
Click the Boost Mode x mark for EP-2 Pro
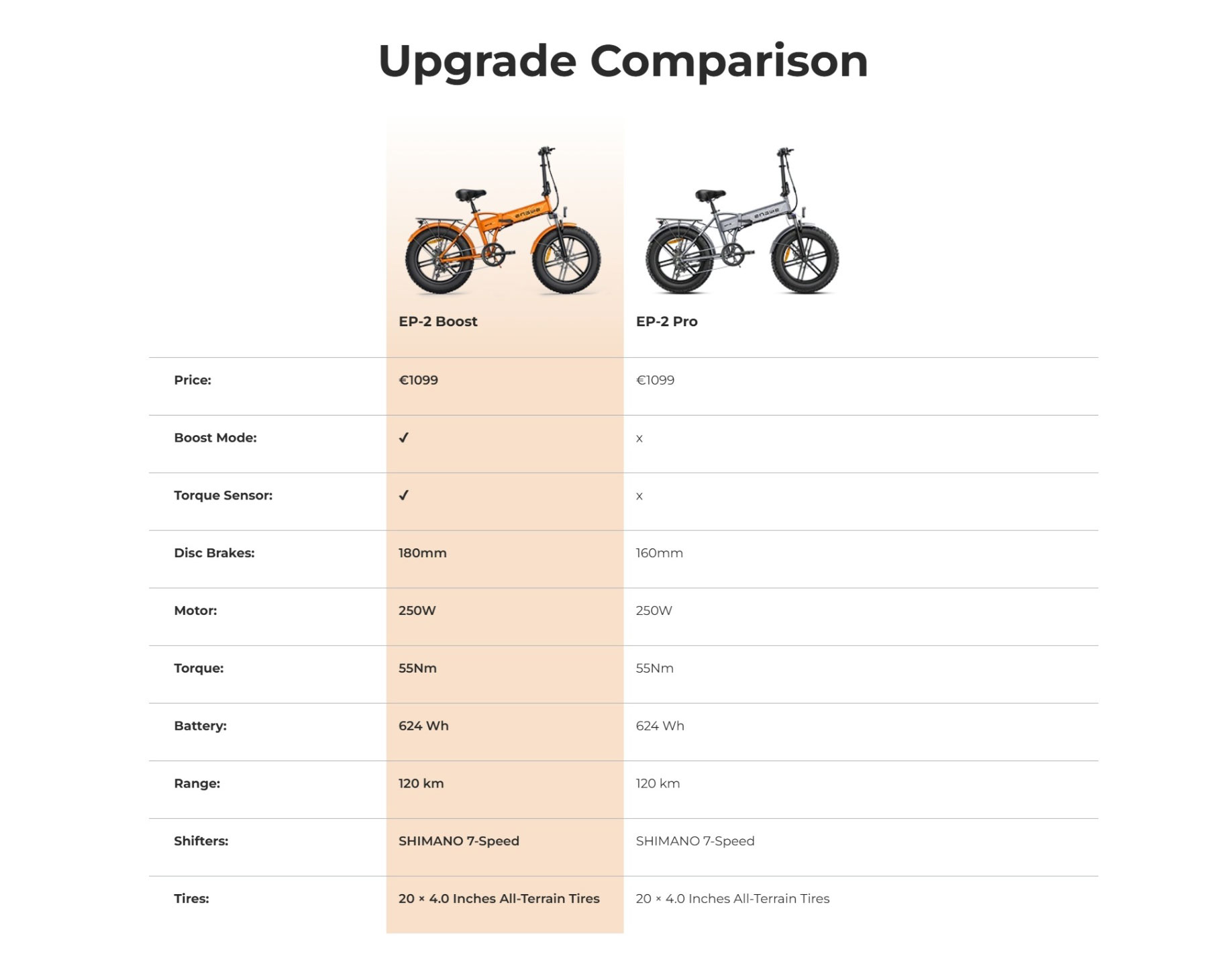639,438
